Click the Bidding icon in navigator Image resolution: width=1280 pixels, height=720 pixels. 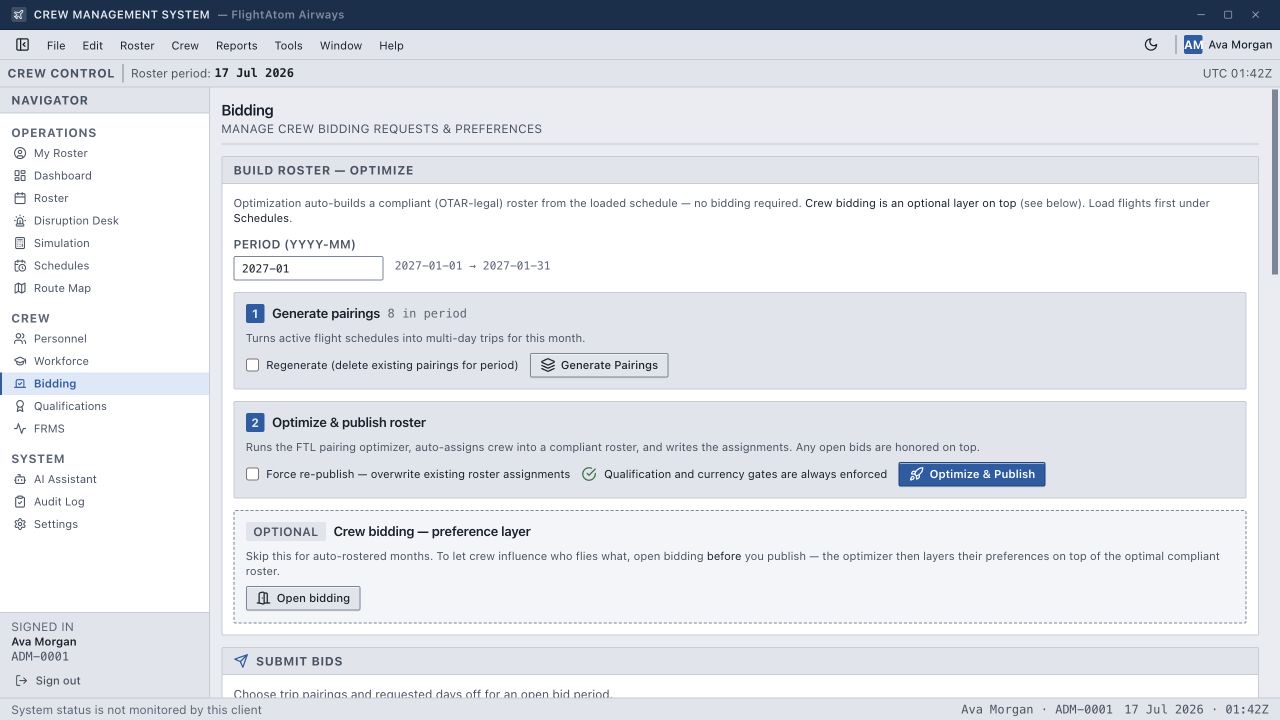point(20,384)
